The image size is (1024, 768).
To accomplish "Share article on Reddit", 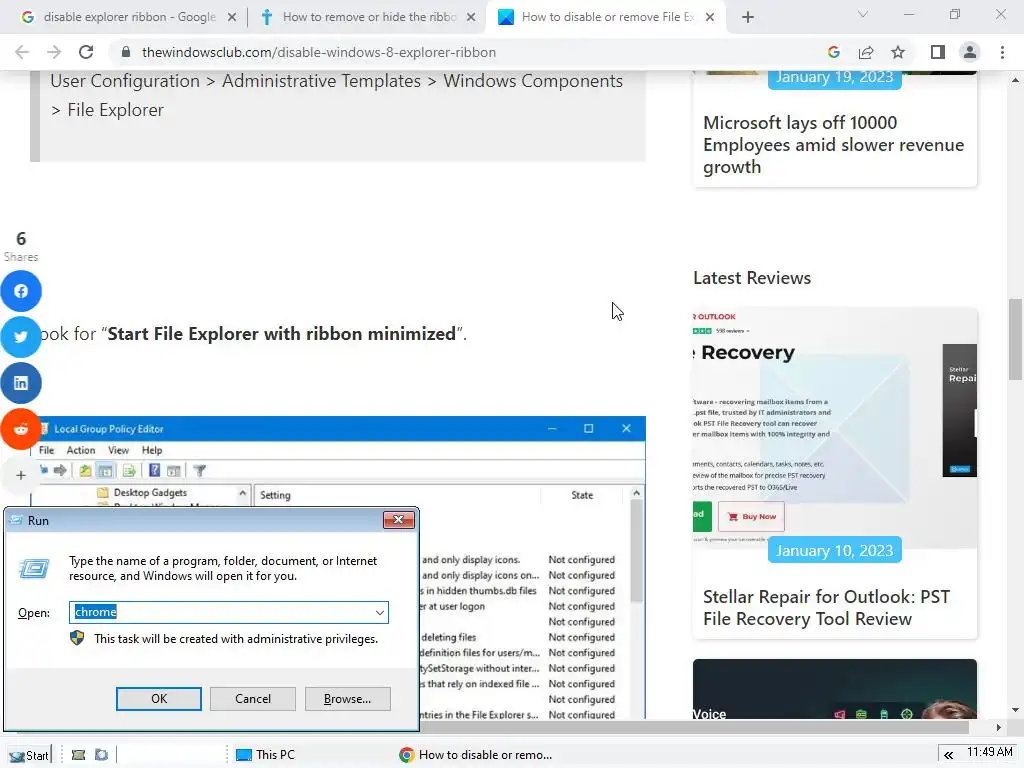I will [21, 429].
